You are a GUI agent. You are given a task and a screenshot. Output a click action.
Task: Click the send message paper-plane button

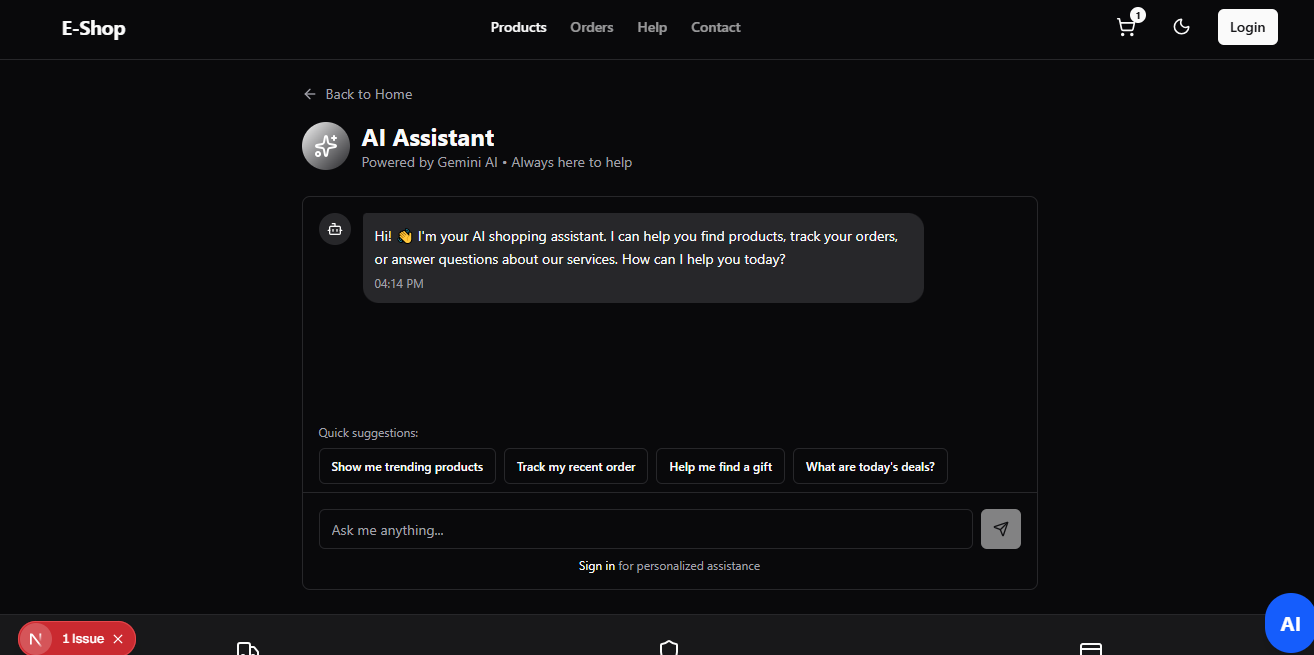tap(1001, 529)
